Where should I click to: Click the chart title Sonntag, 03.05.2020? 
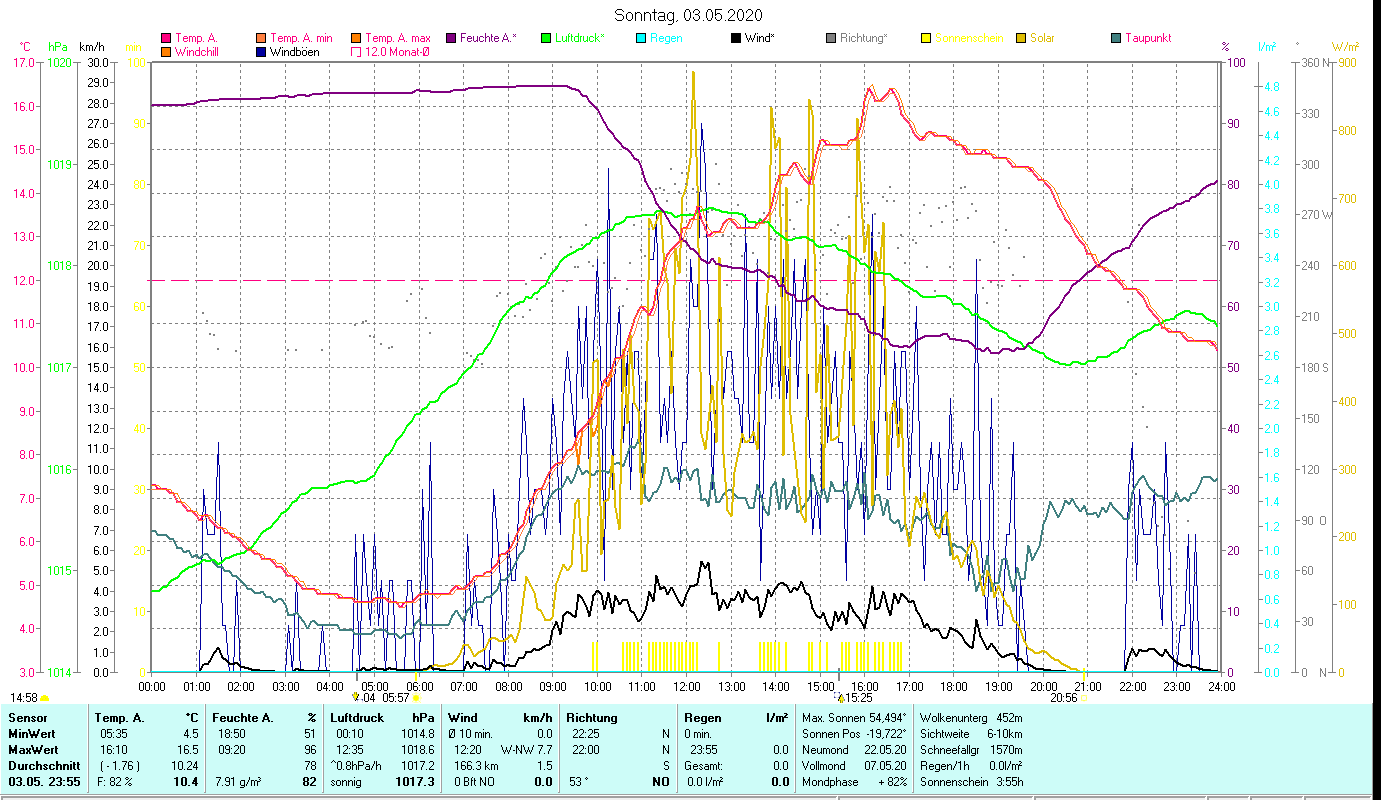click(688, 15)
